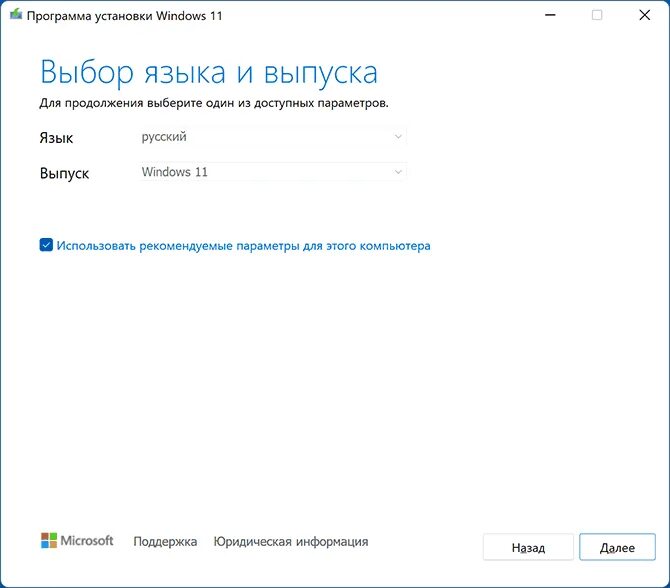
Task: Click the Язык label
Action: pyautogui.click(x=56, y=138)
